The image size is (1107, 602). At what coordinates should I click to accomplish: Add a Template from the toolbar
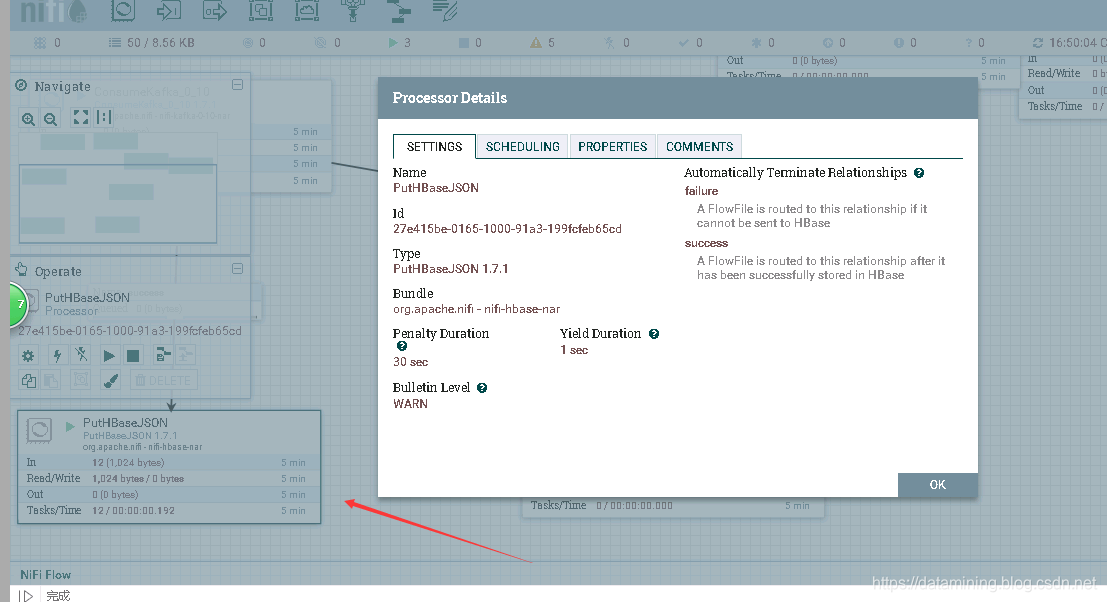(x=400, y=11)
